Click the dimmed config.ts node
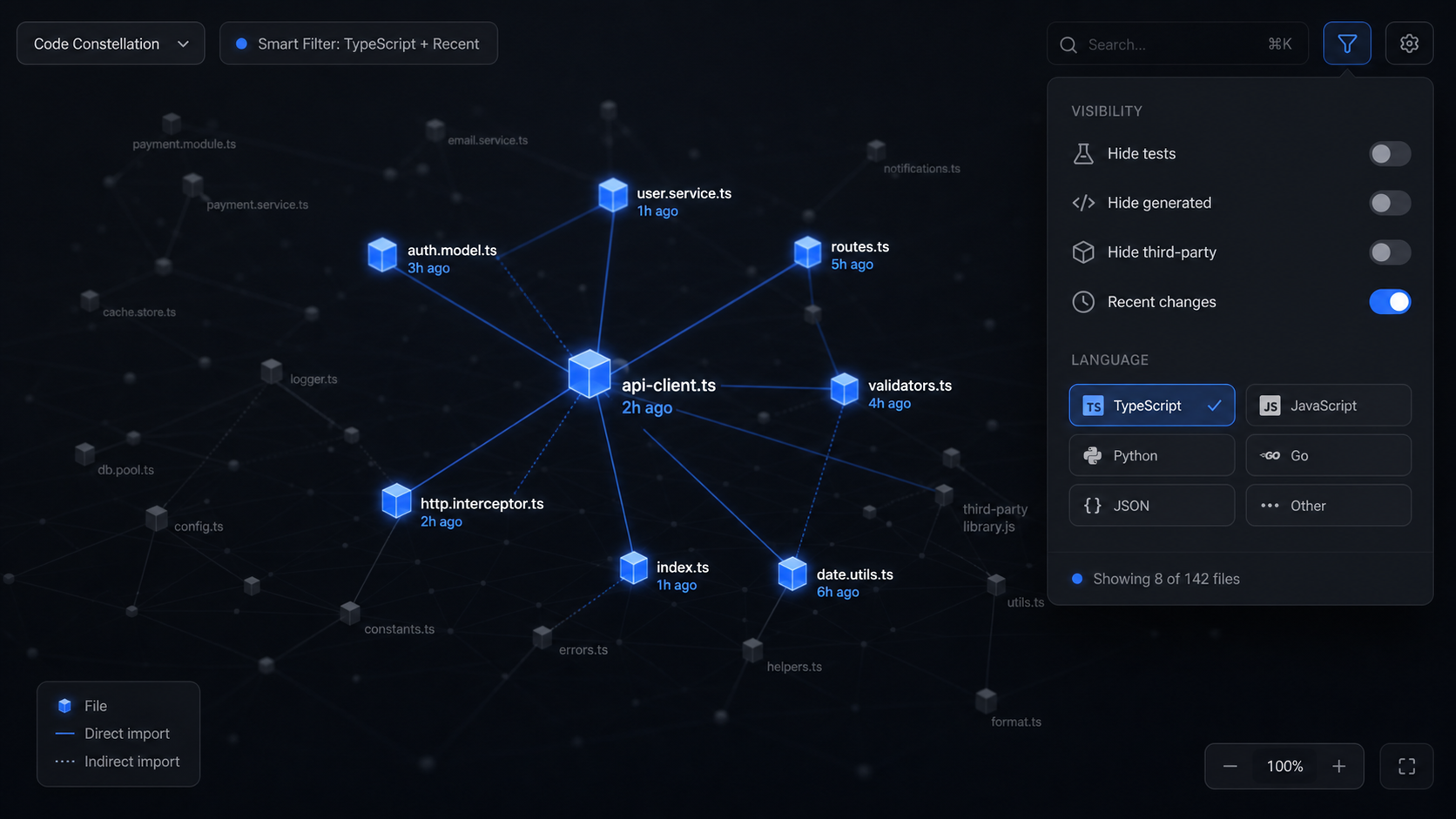Viewport: 1456px width, 819px height. pyautogui.click(x=157, y=519)
